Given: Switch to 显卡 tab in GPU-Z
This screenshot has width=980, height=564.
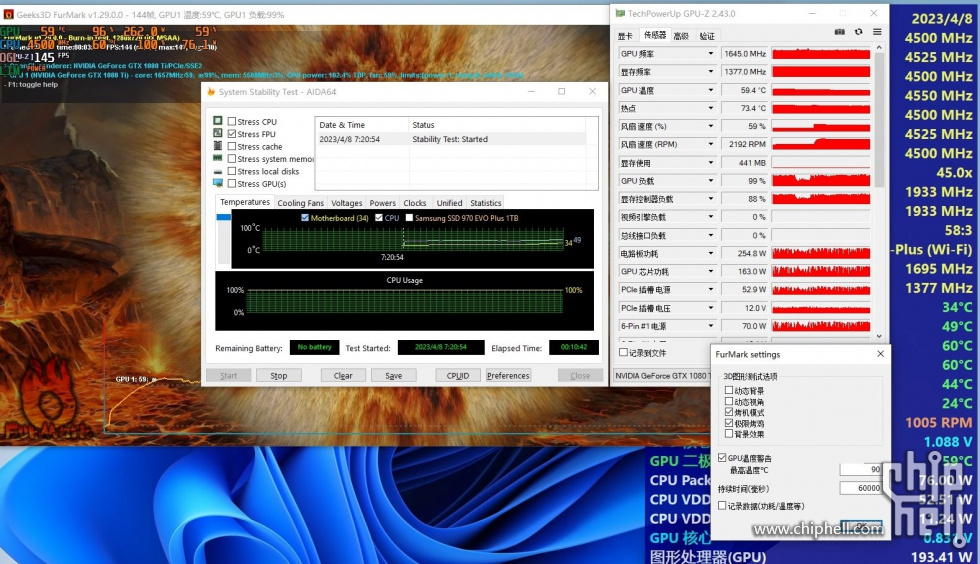Looking at the screenshot, I should [625, 36].
